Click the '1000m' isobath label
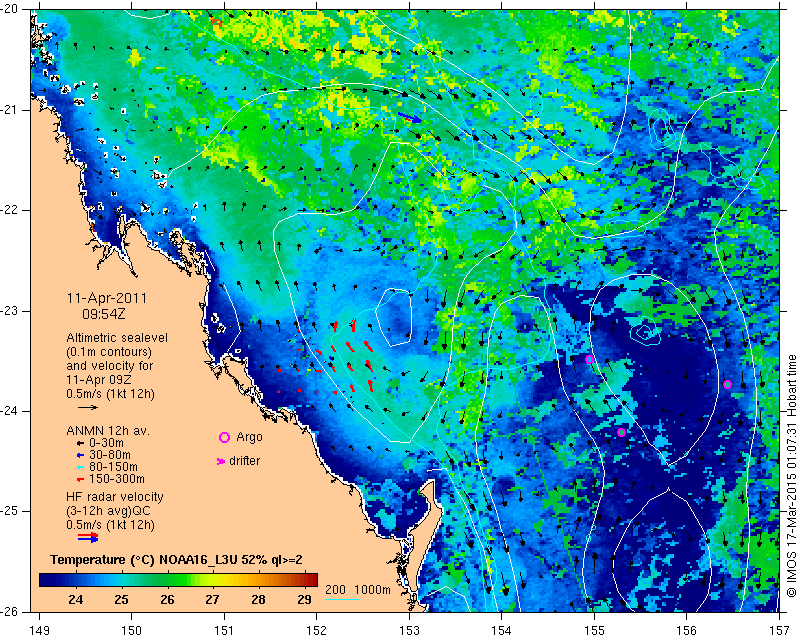This screenshot has height=640, width=800. 373,590
